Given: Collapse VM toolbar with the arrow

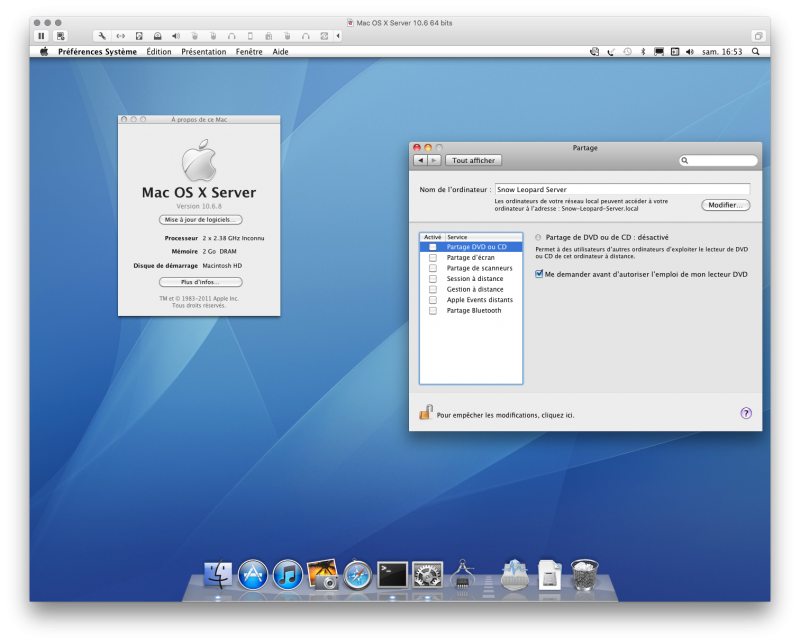Looking at the screenshot, I should tap(338, 36).
